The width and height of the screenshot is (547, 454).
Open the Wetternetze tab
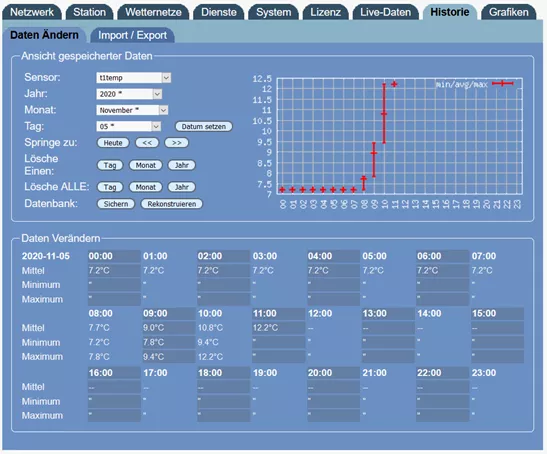pos(153,12)
